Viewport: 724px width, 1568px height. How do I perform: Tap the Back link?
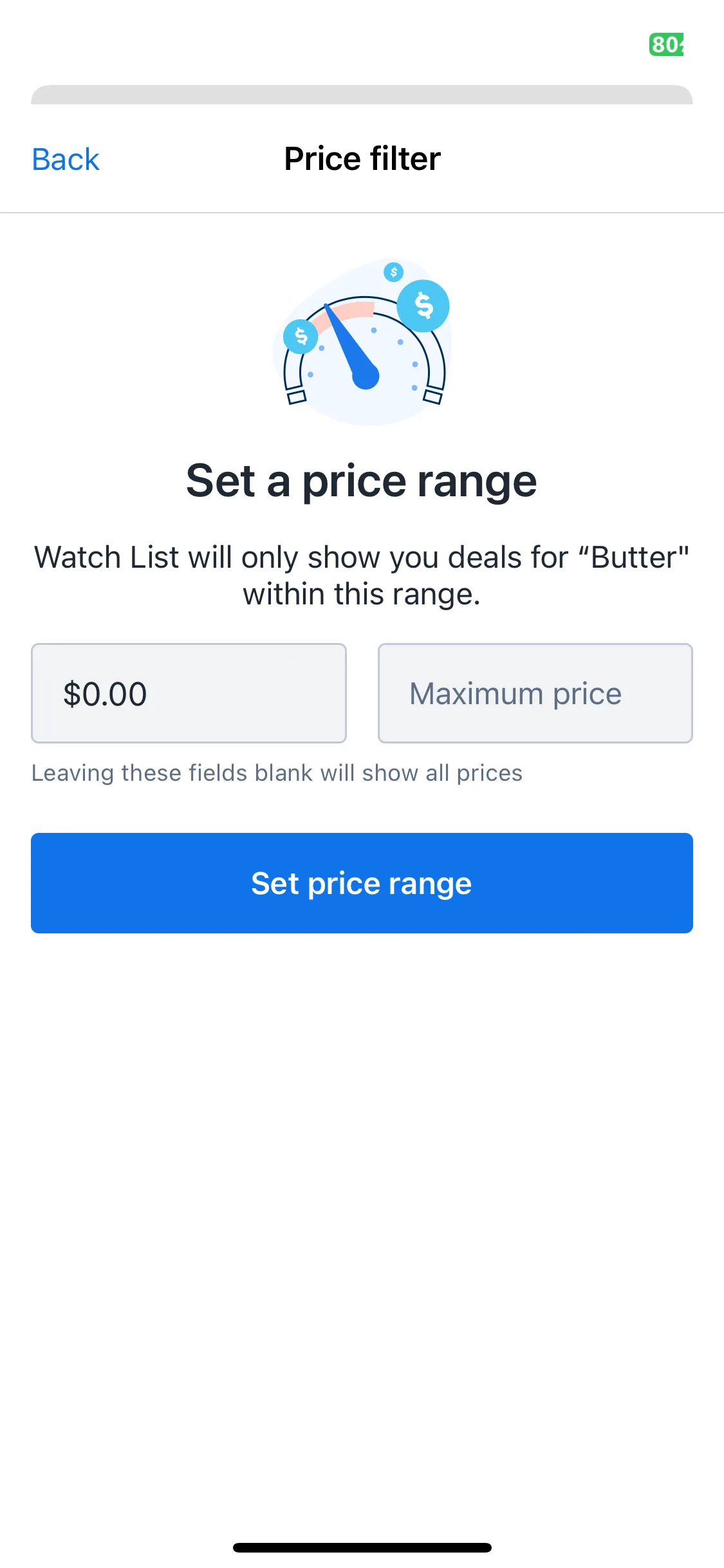[x=66, y=159]
